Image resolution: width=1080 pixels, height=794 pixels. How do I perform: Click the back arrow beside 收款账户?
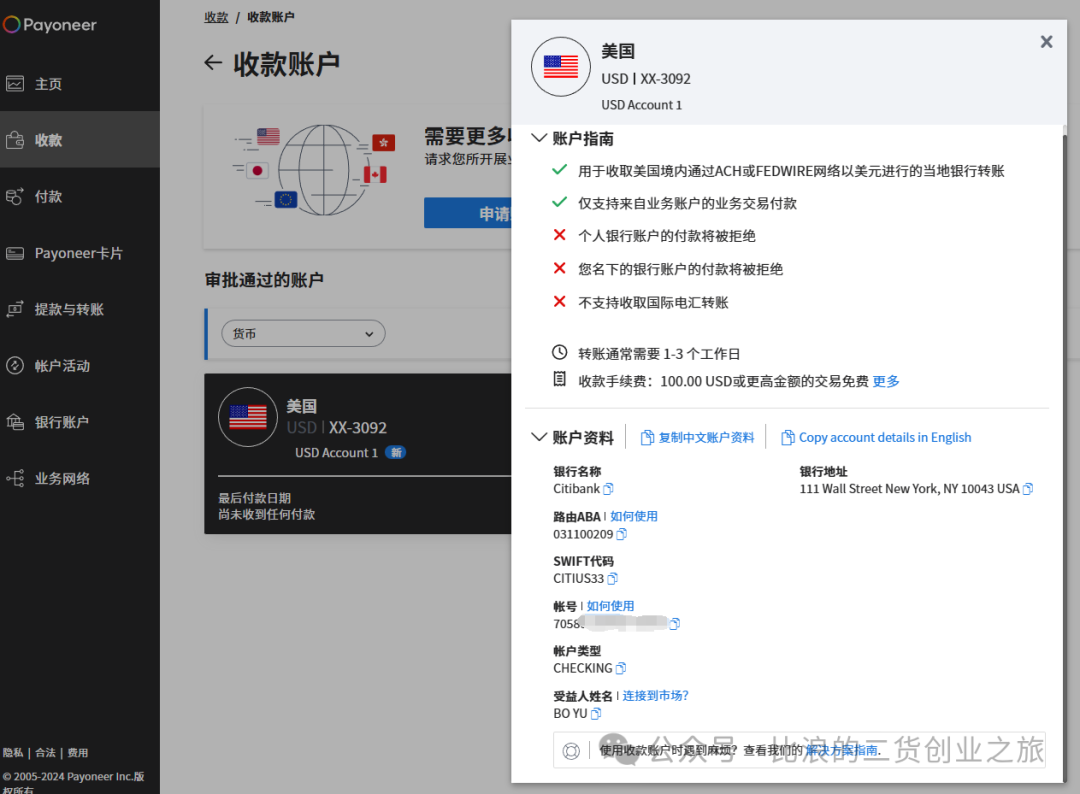click(x=212, y=63)
